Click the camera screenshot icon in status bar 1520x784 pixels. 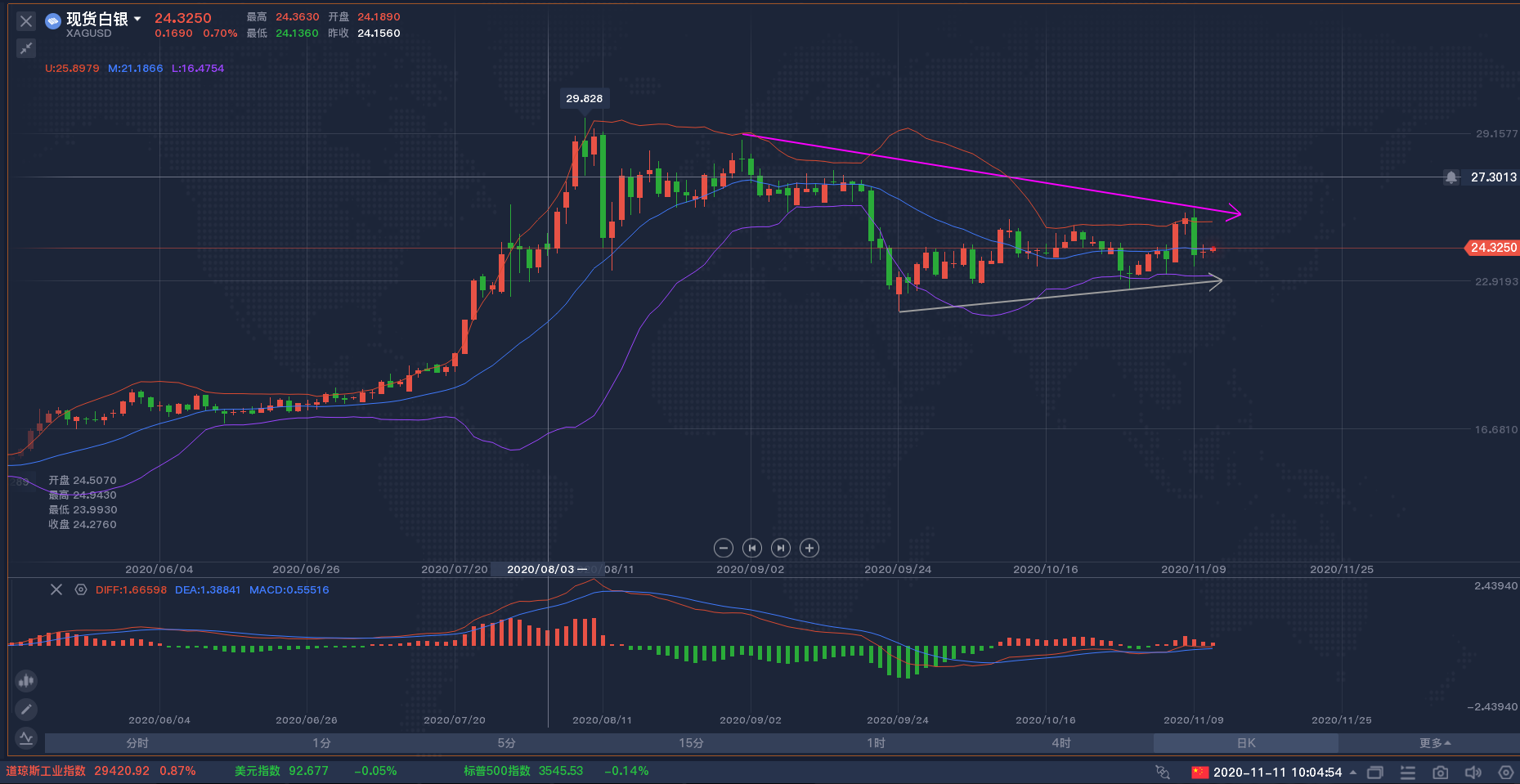1441,772
